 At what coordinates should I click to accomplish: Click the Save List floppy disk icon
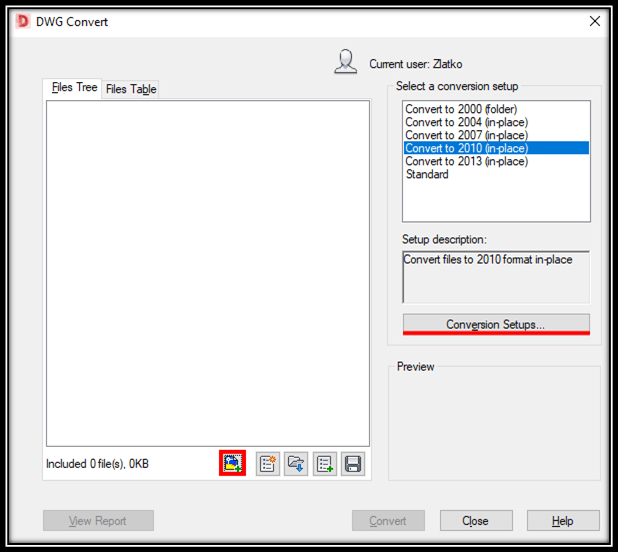tap(353, 464)
